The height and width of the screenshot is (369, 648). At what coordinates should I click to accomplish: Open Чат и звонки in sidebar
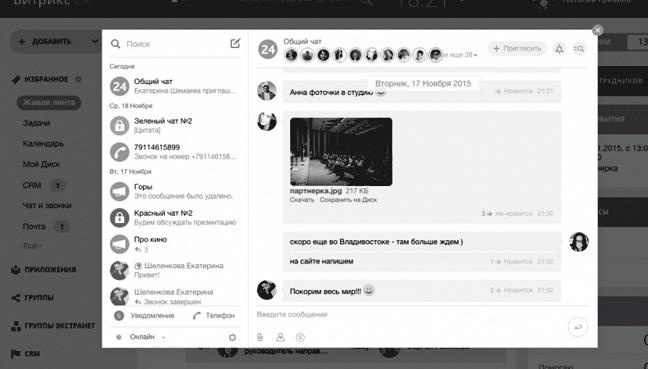coord(47,205)
